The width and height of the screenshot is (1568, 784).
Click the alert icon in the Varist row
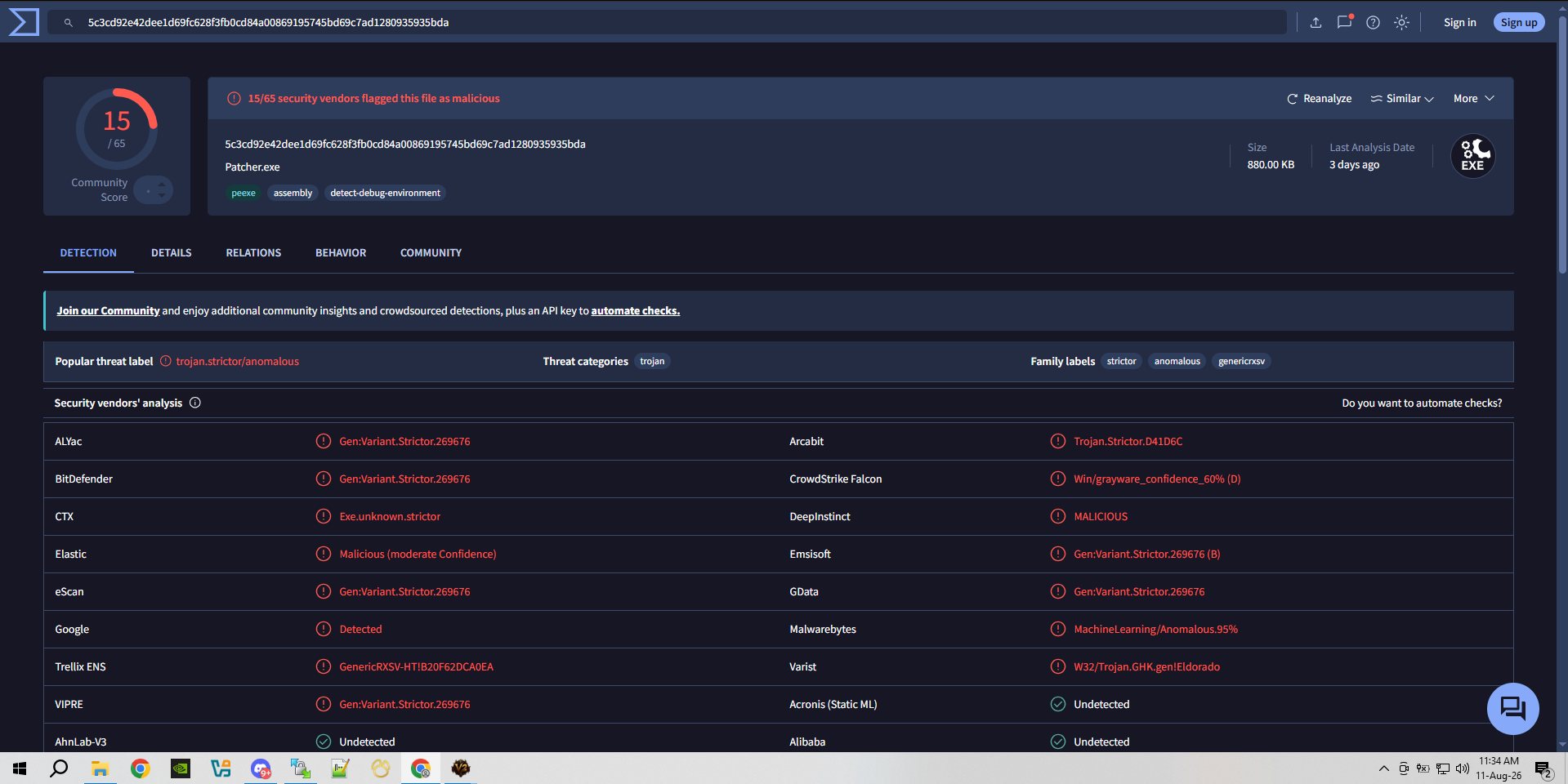click(x=1058, y=667)
